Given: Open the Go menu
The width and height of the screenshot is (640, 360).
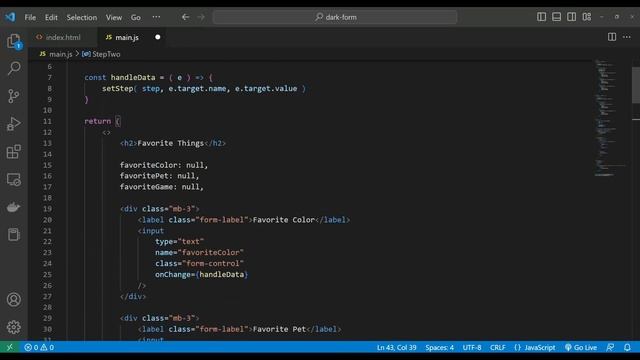Looking at the screenshot, I should (136, 17).
